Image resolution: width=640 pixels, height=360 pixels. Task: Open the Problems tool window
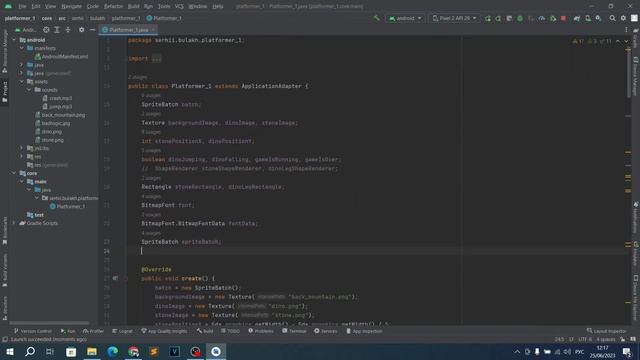pyautogui.click(x=261, y=331)
